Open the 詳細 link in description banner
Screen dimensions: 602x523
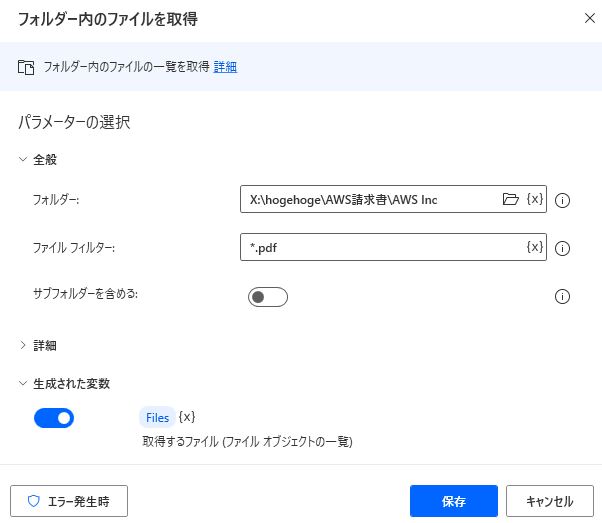point(225,67)
